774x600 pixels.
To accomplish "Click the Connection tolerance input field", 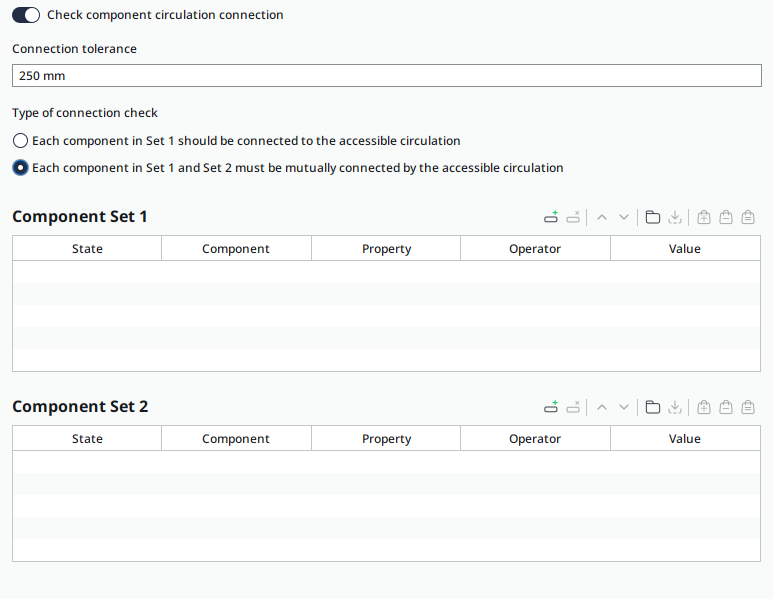I will [386, 76].
